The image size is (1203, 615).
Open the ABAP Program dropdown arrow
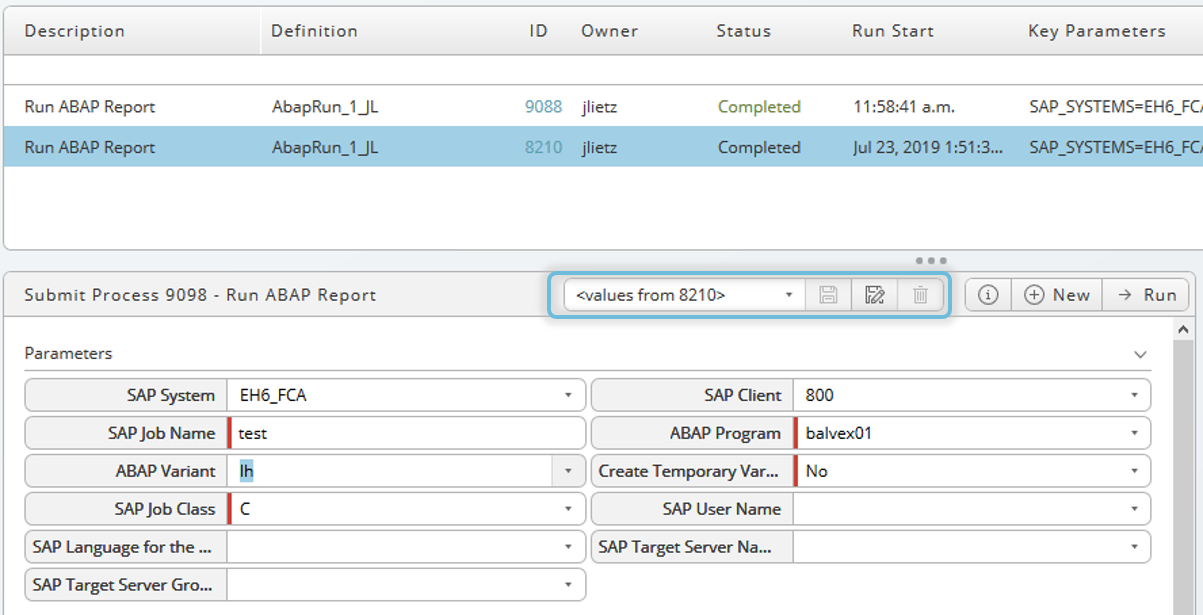[1134, 433]
